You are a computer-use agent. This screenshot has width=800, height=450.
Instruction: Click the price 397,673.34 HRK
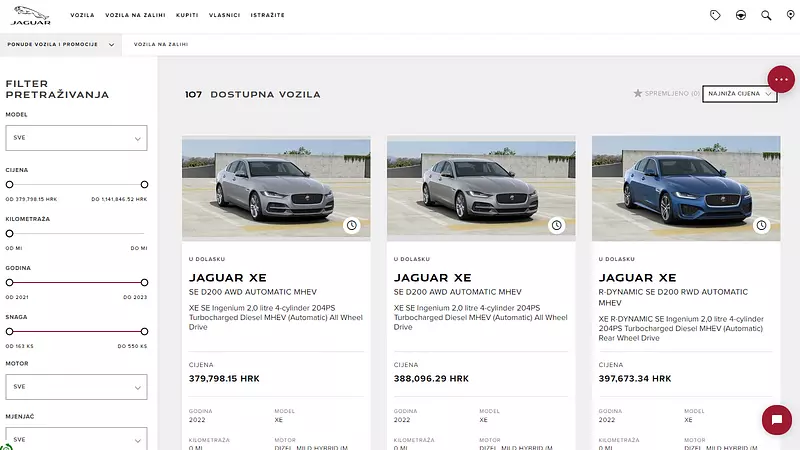coord(635,379)
